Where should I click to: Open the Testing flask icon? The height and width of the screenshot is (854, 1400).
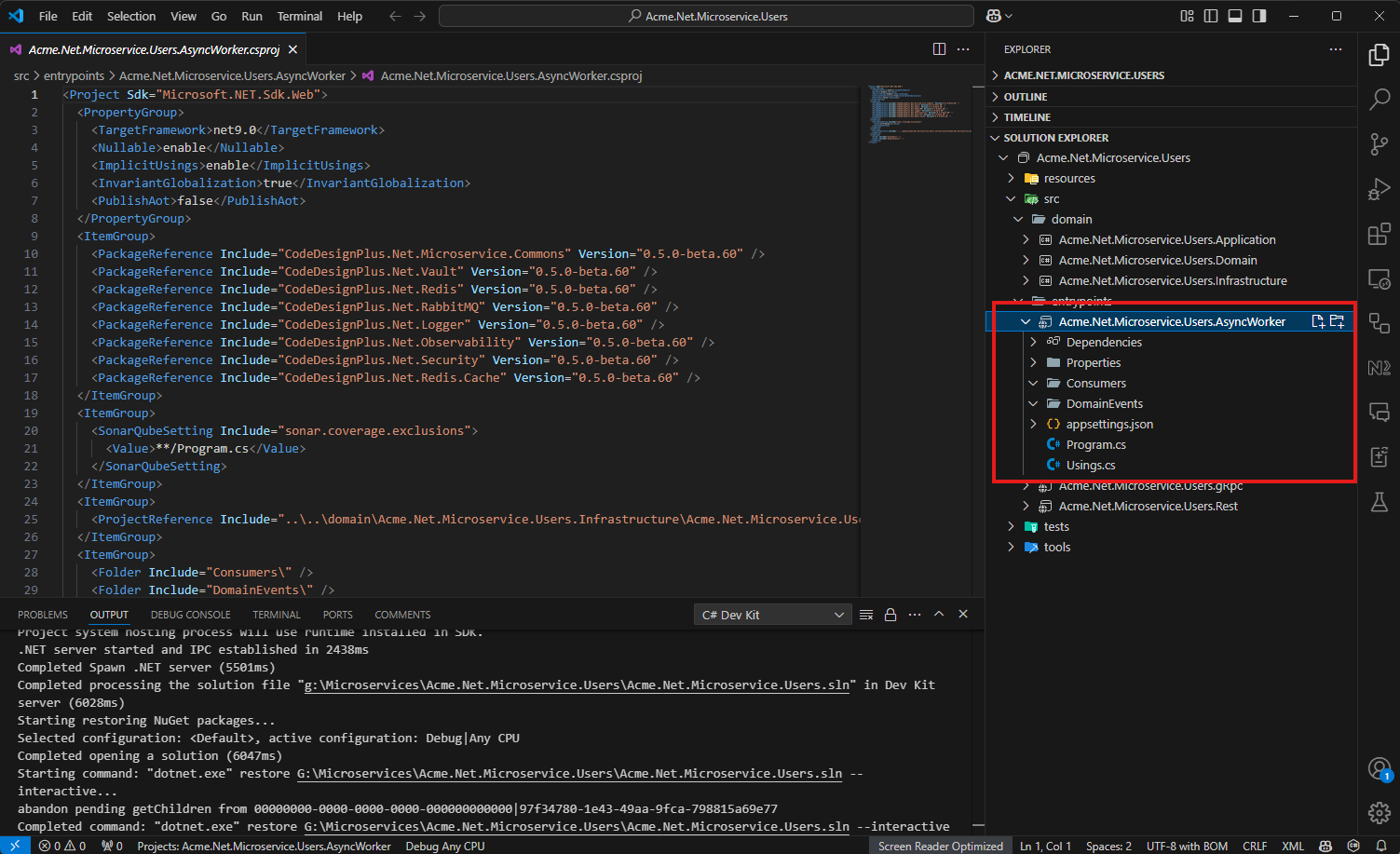click(x=1380, y=502)
